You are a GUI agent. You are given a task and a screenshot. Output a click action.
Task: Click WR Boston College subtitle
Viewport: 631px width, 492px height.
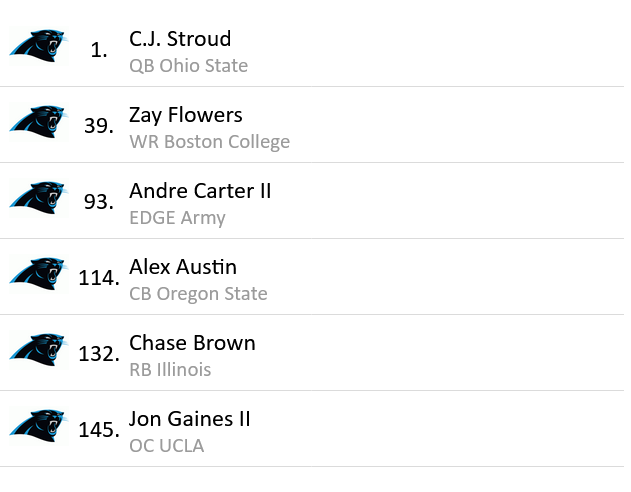tap(209, 142)
